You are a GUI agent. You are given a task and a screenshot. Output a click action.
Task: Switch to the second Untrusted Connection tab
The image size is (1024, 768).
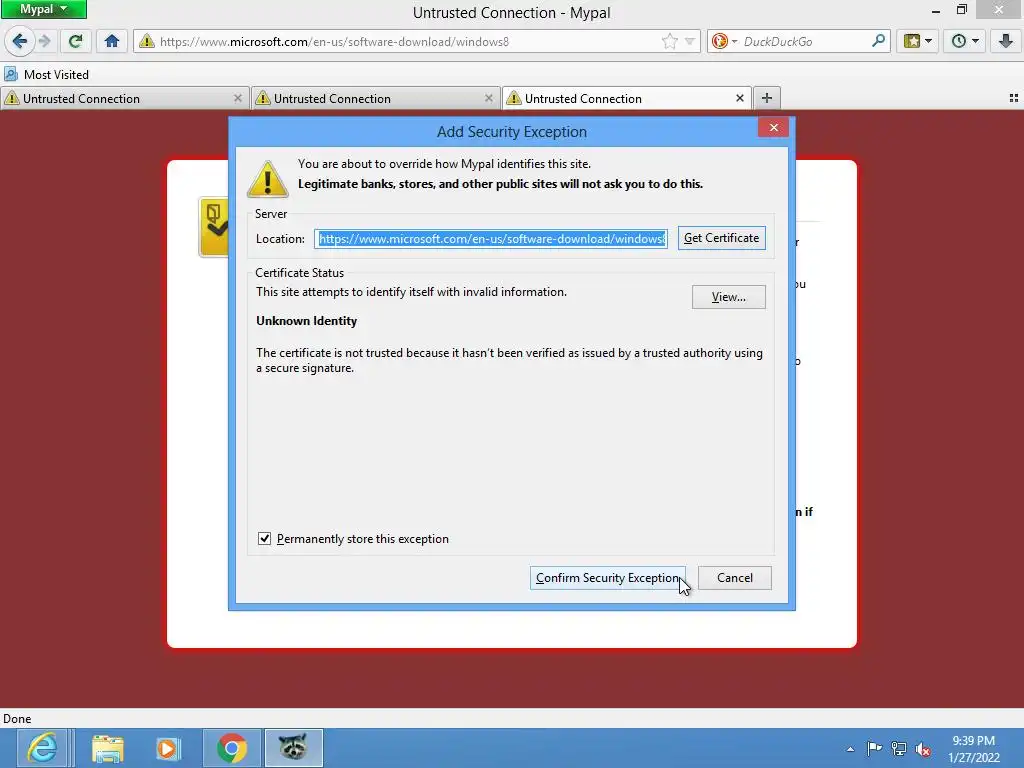pyautogui.click(x=376, y=98)
